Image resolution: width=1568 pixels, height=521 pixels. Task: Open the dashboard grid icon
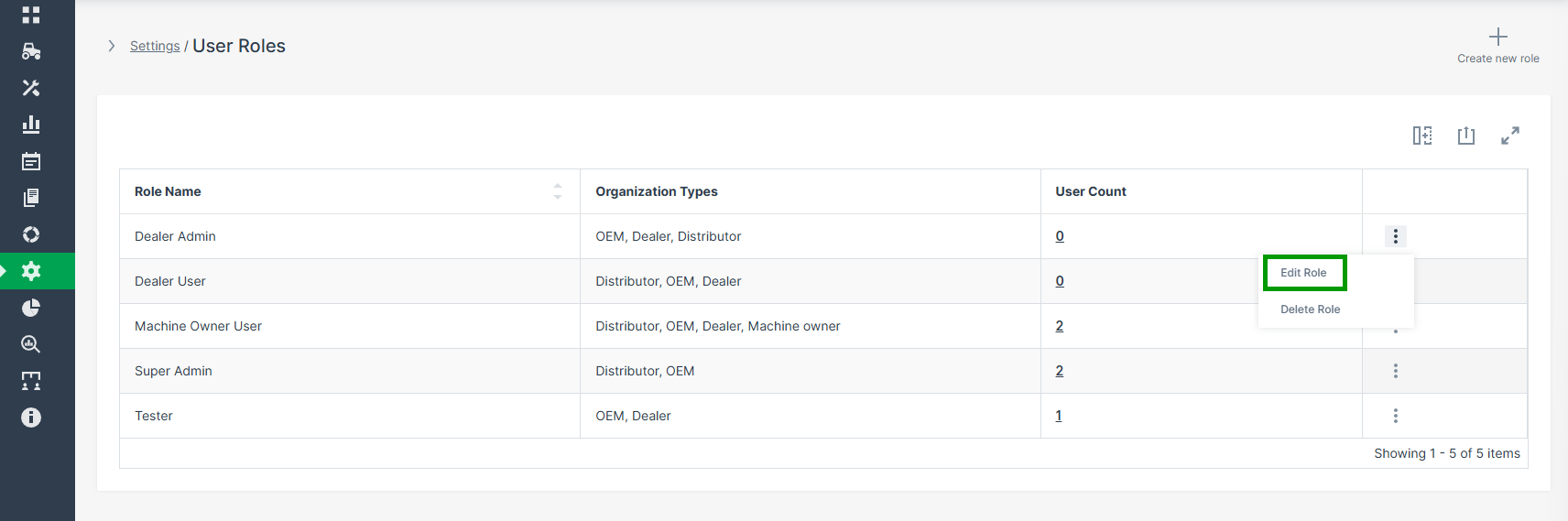[x=31, y=15]
